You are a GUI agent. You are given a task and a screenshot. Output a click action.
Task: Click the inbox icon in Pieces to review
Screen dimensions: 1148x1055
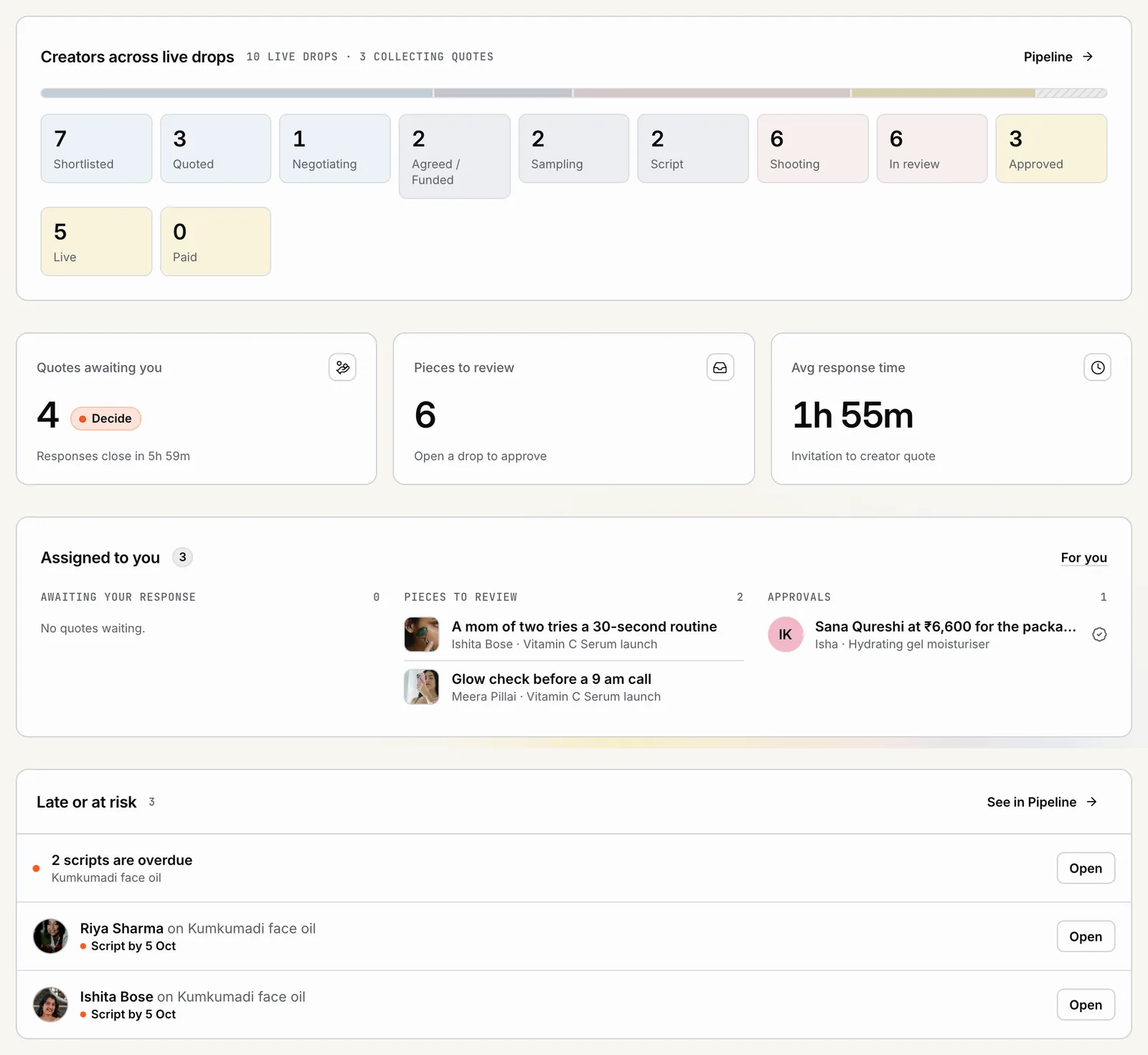click(x=720, y=367)
